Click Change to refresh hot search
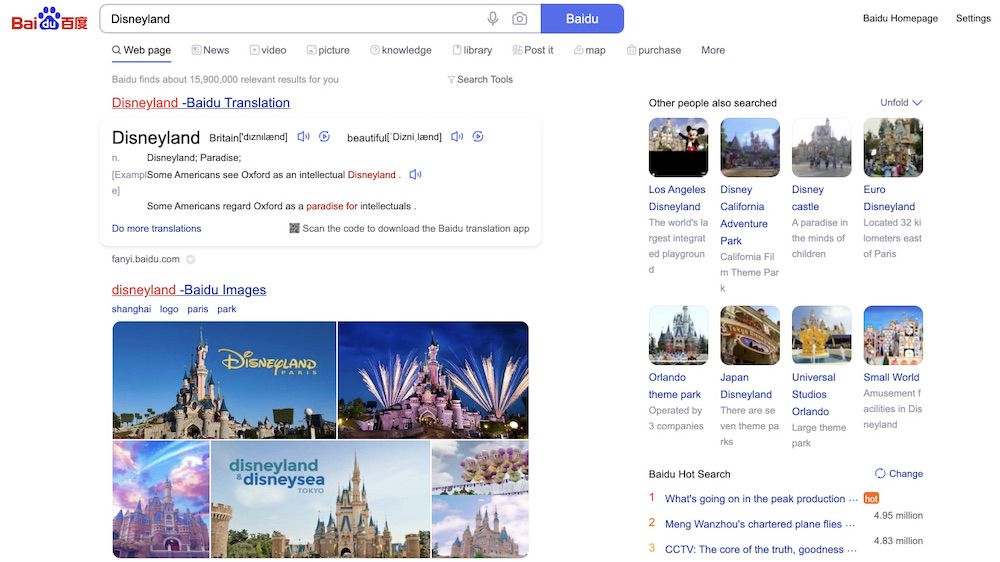1000x562 pixels. click(906, 473)
